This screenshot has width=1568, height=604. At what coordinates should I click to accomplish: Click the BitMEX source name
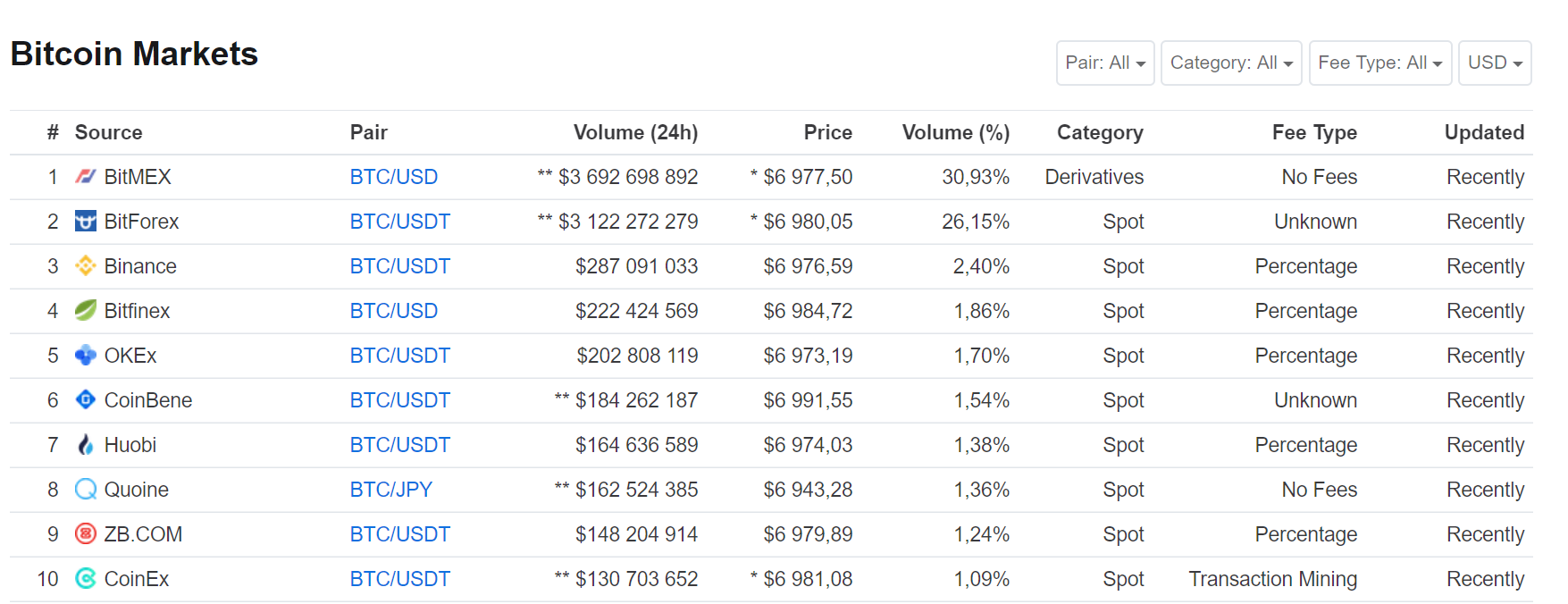[x=138, y=177]
